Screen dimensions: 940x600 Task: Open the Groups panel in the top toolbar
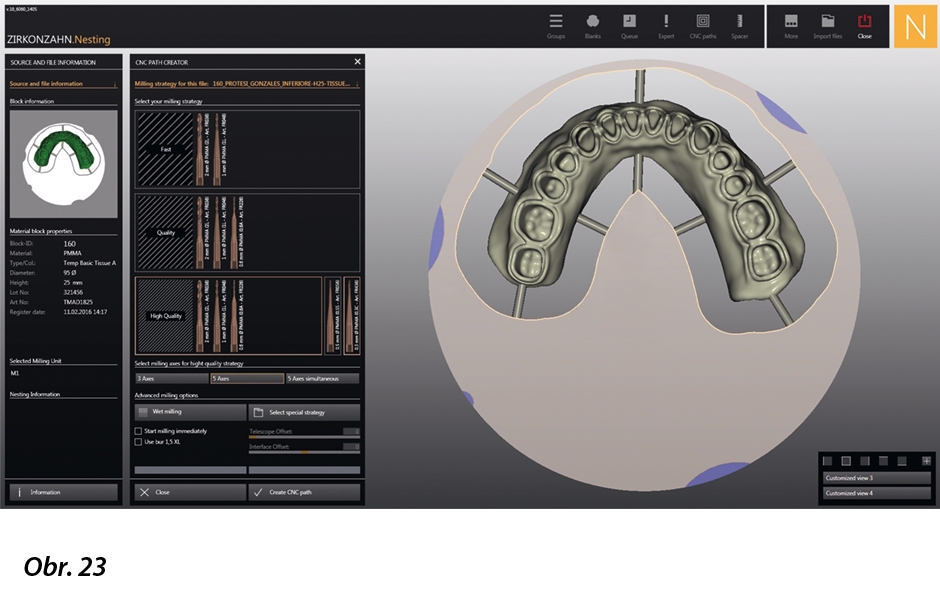(556, 26)
